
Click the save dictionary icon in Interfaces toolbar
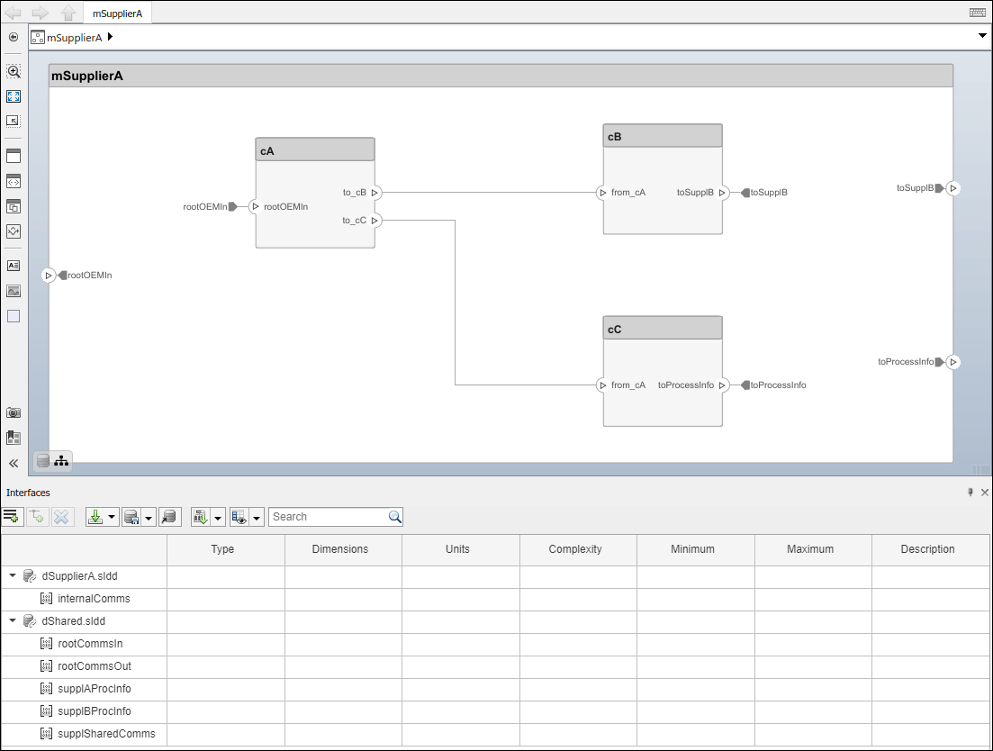tap(130, 517)
